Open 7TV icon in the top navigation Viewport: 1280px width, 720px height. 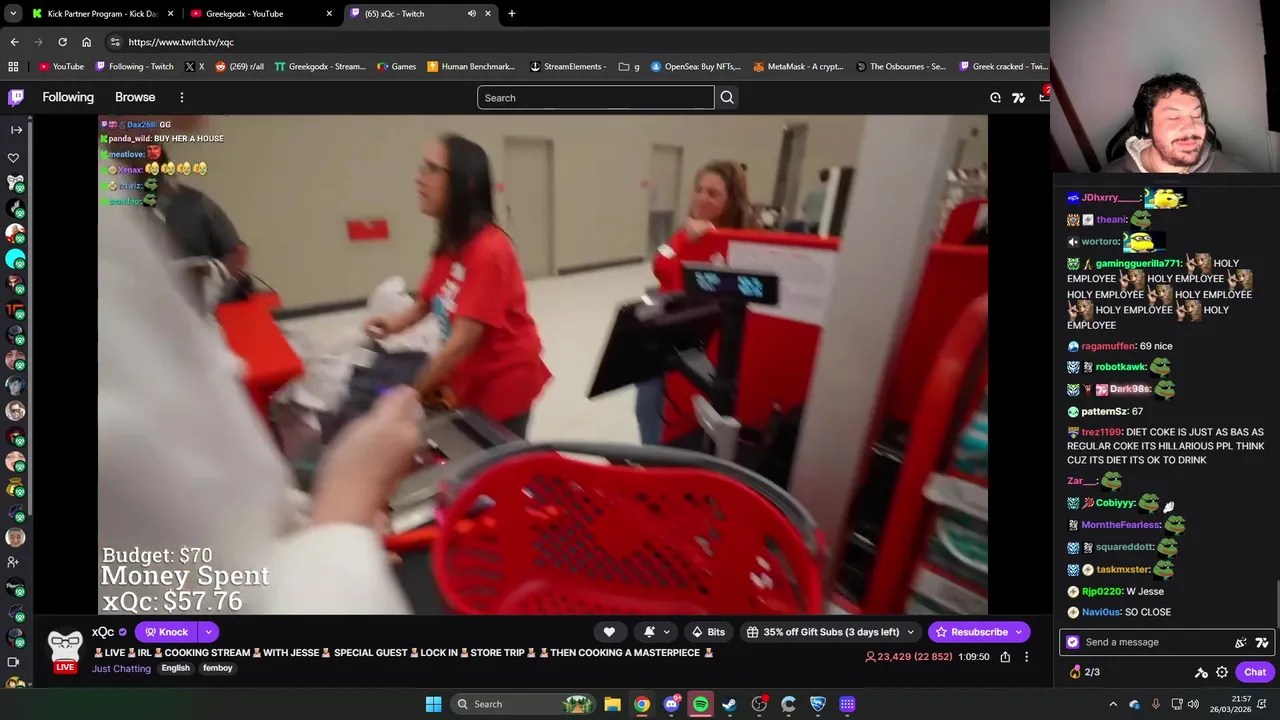(x=1018, y=97)
